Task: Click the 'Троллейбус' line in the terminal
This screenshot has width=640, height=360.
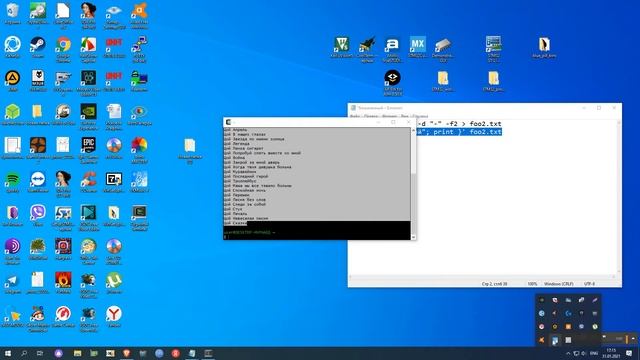Action: [x=240, y=181]
